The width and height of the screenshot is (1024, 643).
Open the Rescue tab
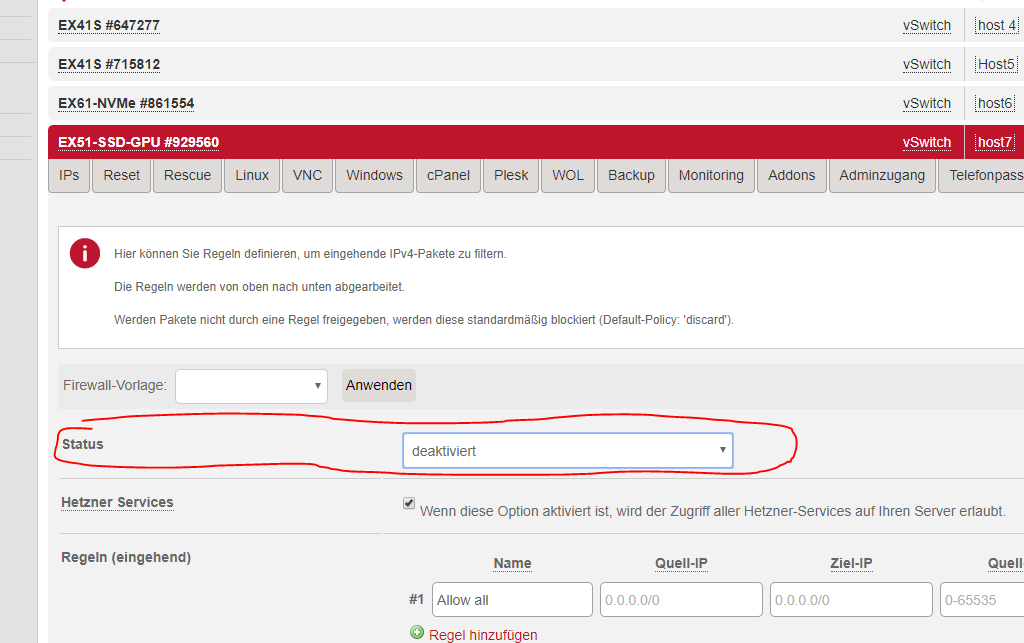click(x=187, y=175)
